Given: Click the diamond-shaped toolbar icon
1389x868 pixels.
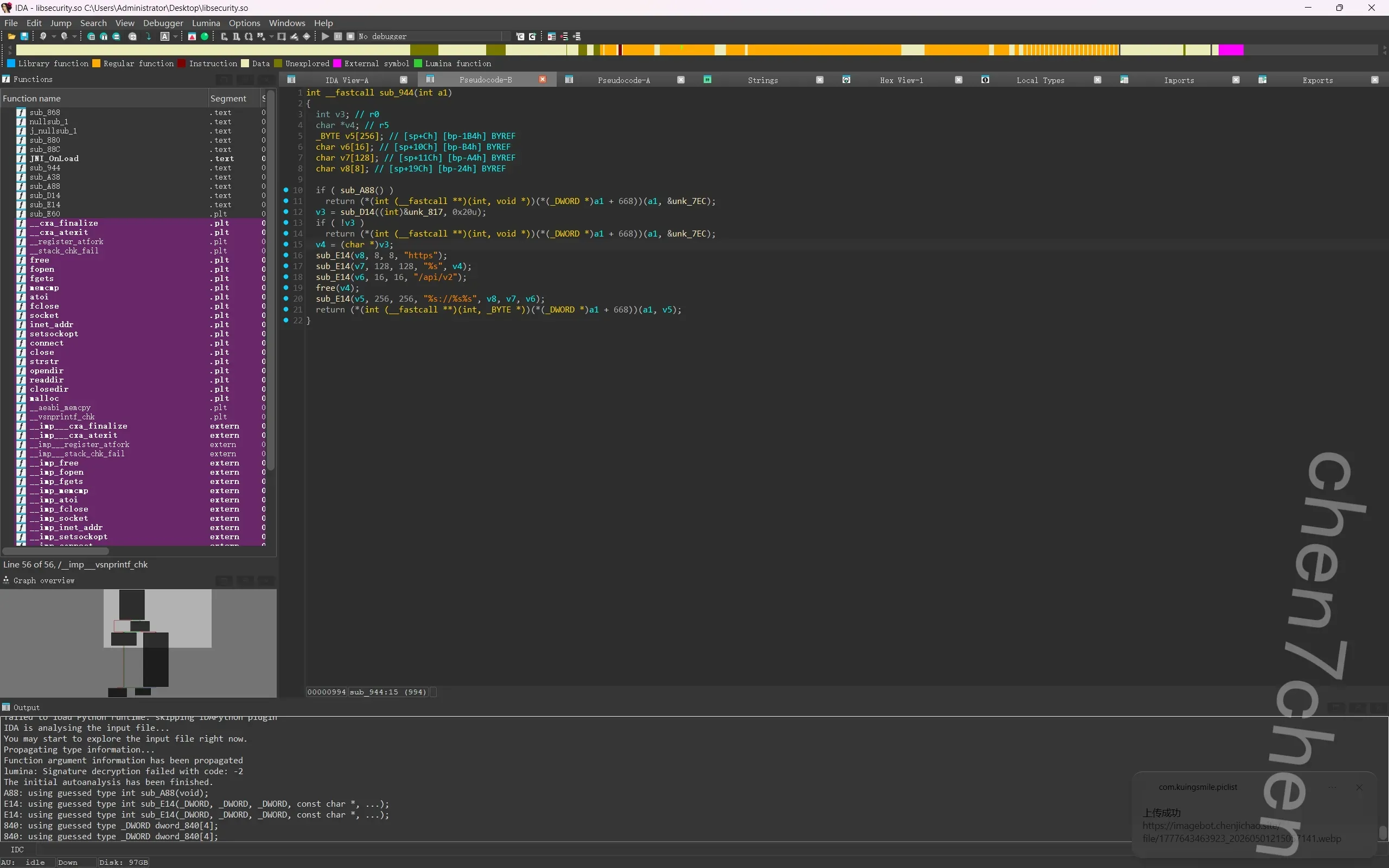Looking at the screenshot, I should 307,36.
